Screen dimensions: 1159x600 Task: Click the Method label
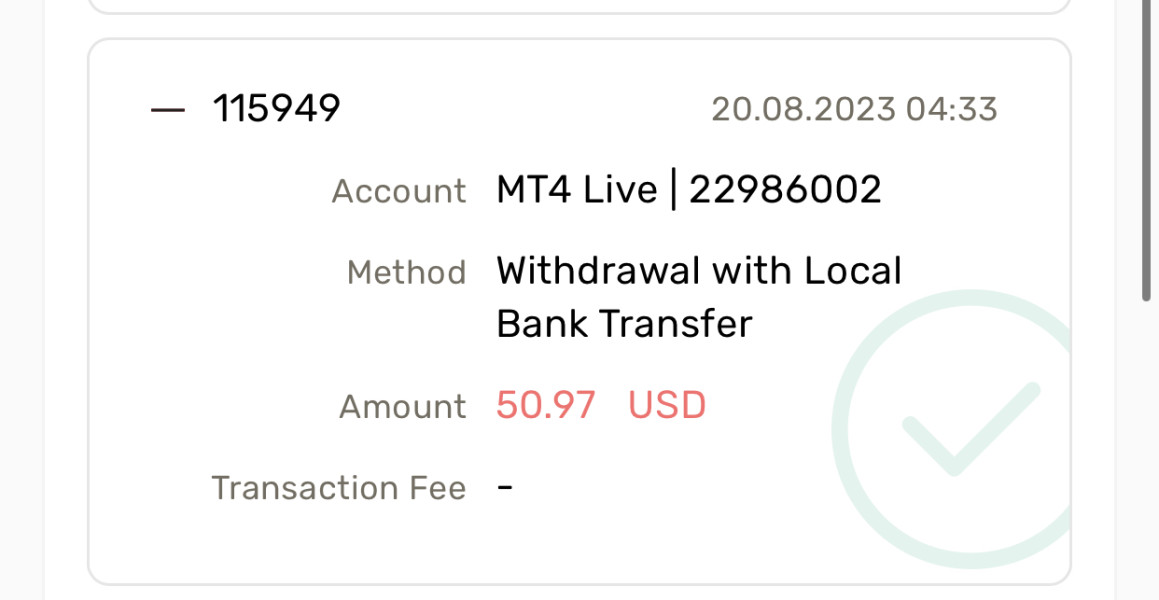pos(406,272)
